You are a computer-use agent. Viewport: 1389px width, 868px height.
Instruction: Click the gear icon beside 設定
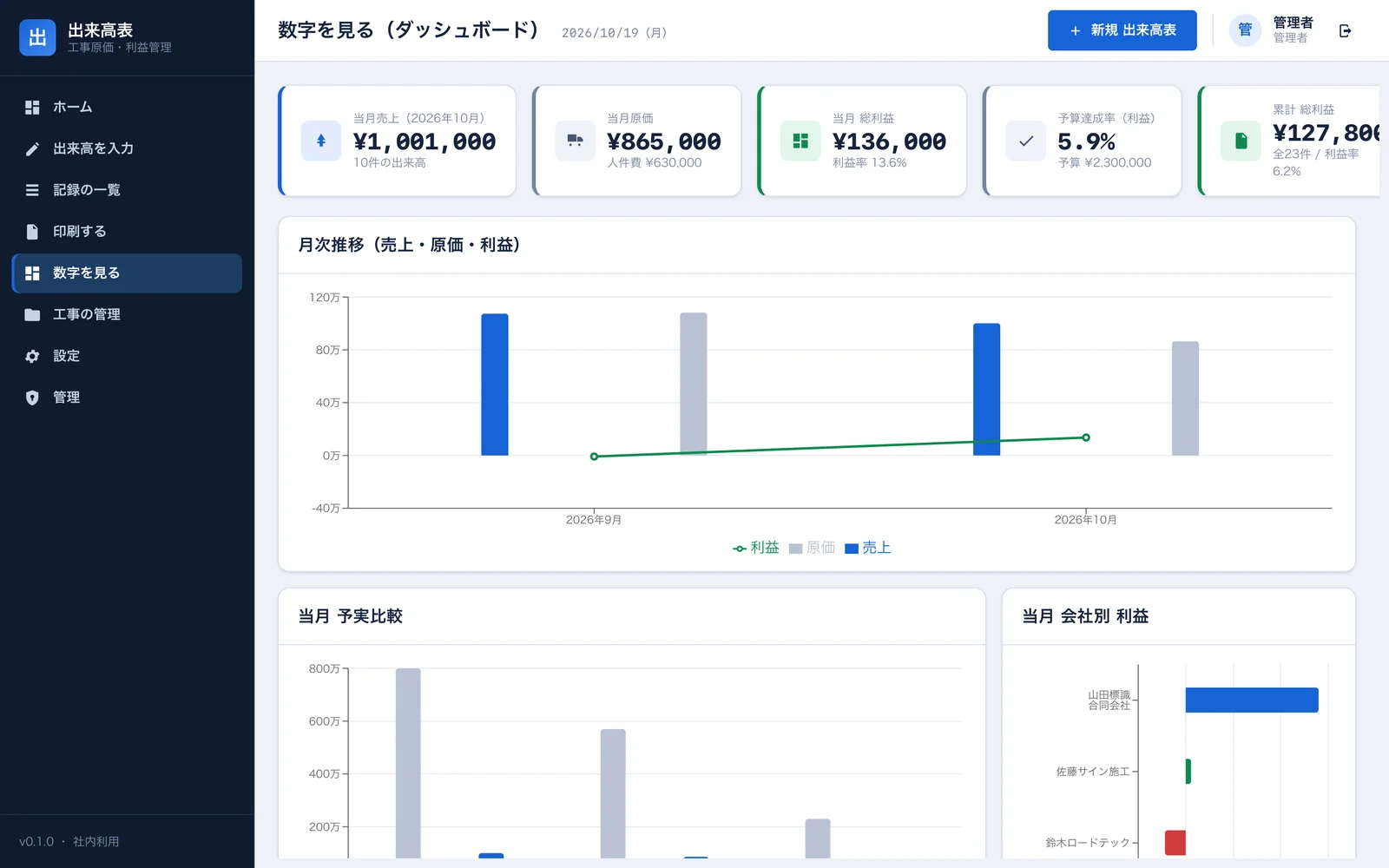click(32, 356)
